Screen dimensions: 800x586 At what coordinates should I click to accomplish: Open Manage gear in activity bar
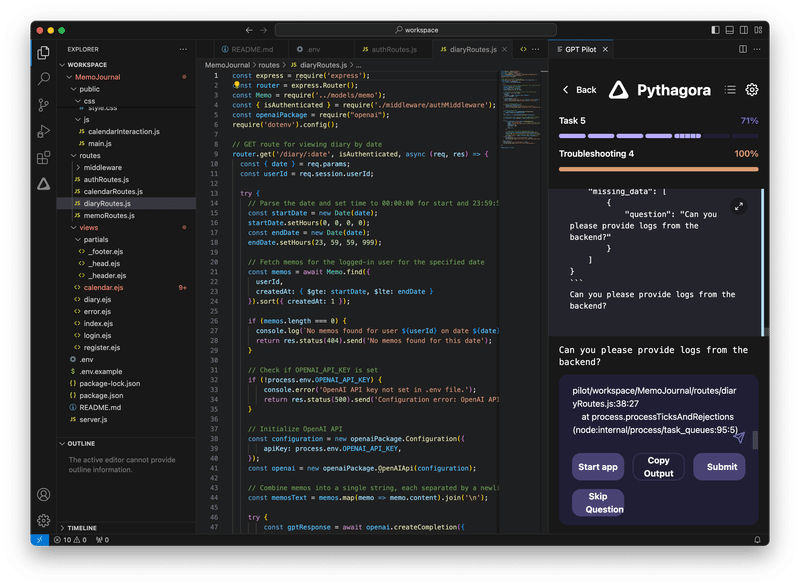click(x=44, y=520)
